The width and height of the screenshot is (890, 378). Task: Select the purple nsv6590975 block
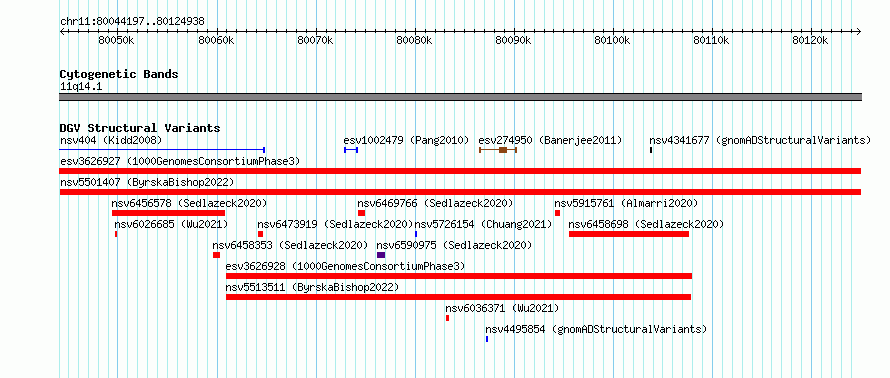pyautogui.click(x=381, y=255)
